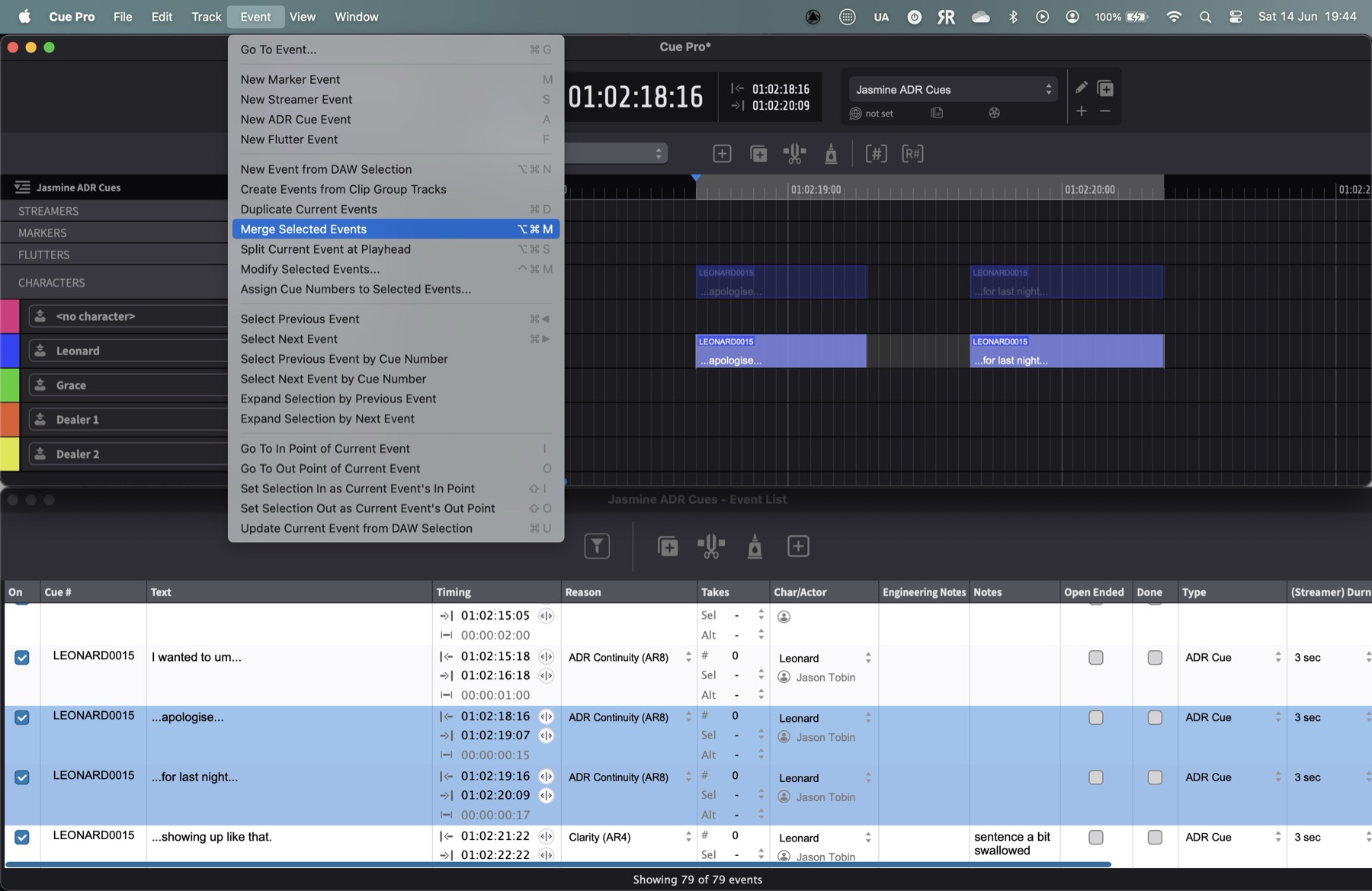Open Char/Actor dropdown for '...for last night...' row
Screen dimensions: 1372x891
[x=824, y=778]
